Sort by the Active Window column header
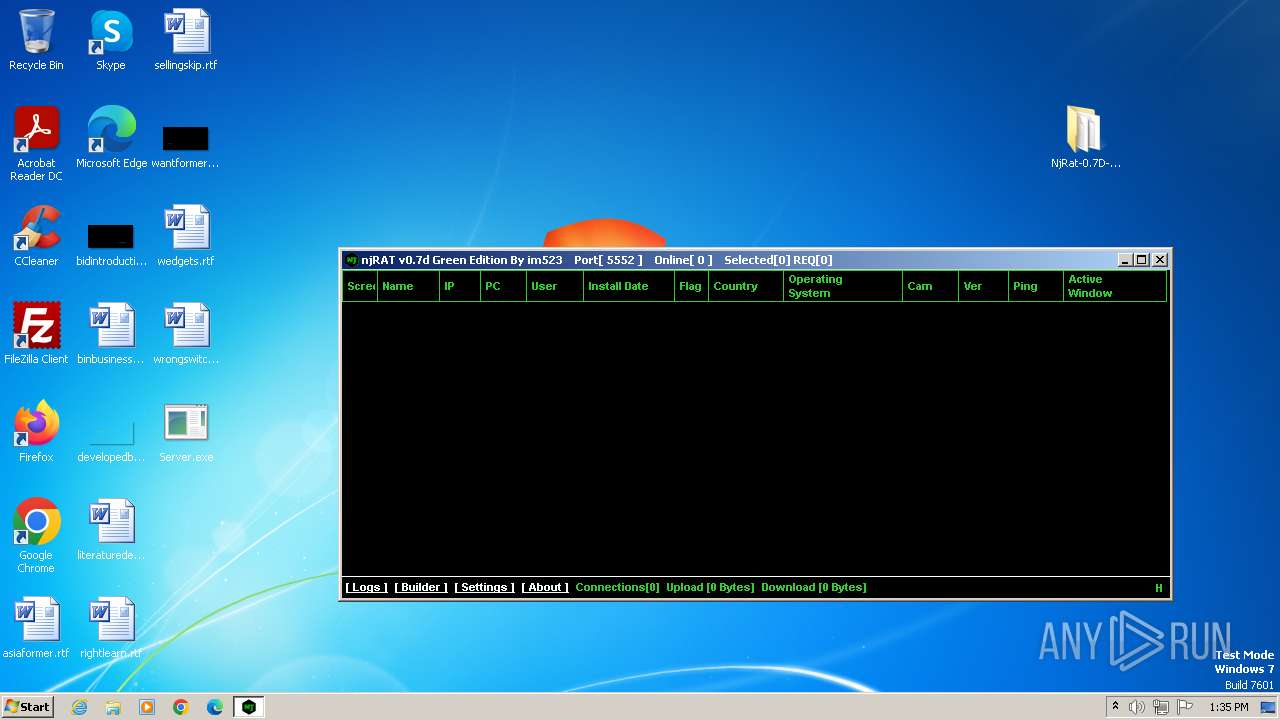1280x720 pixels. (1115, 286)
